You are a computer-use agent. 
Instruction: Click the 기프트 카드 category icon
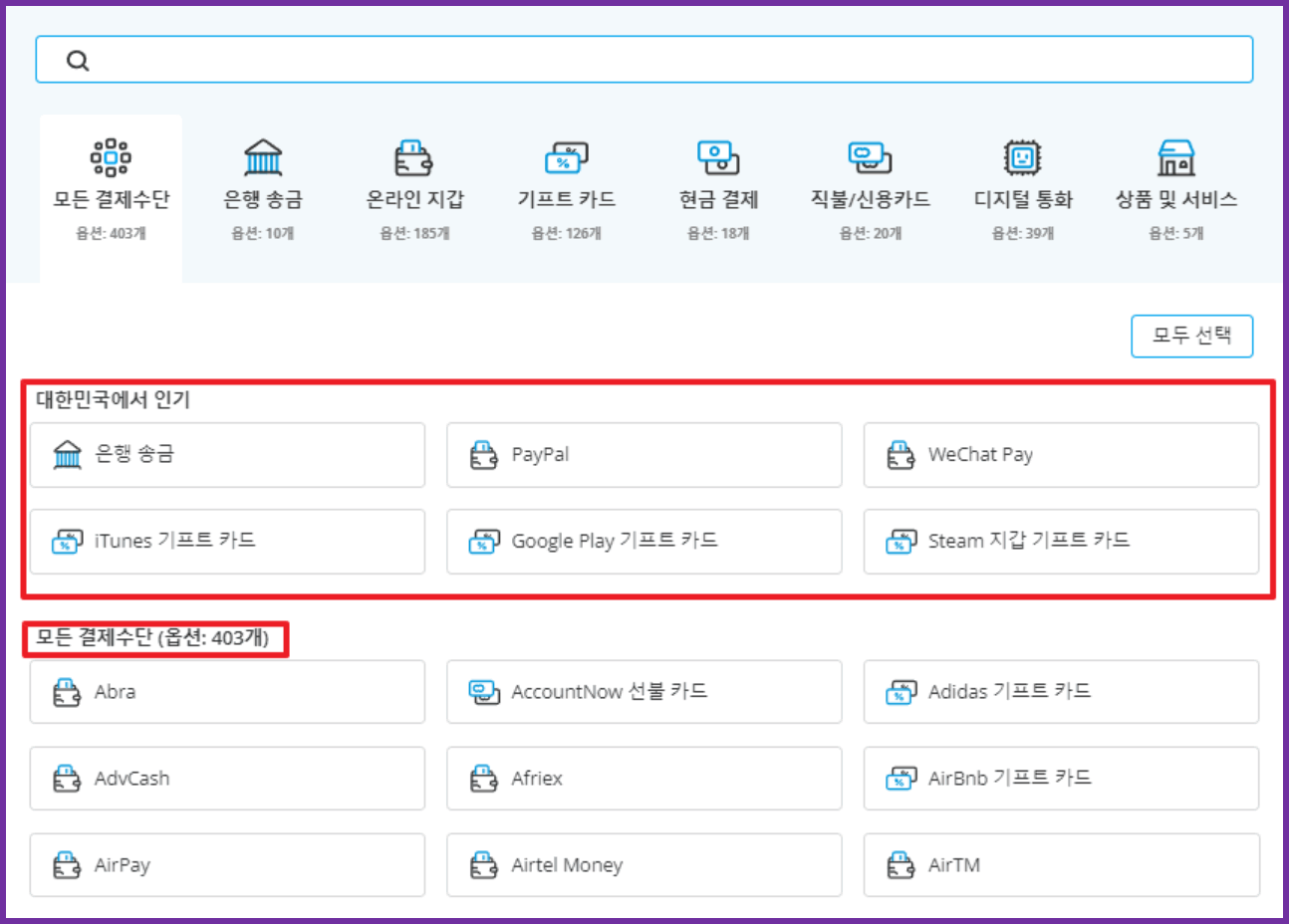tap(566, 157)
